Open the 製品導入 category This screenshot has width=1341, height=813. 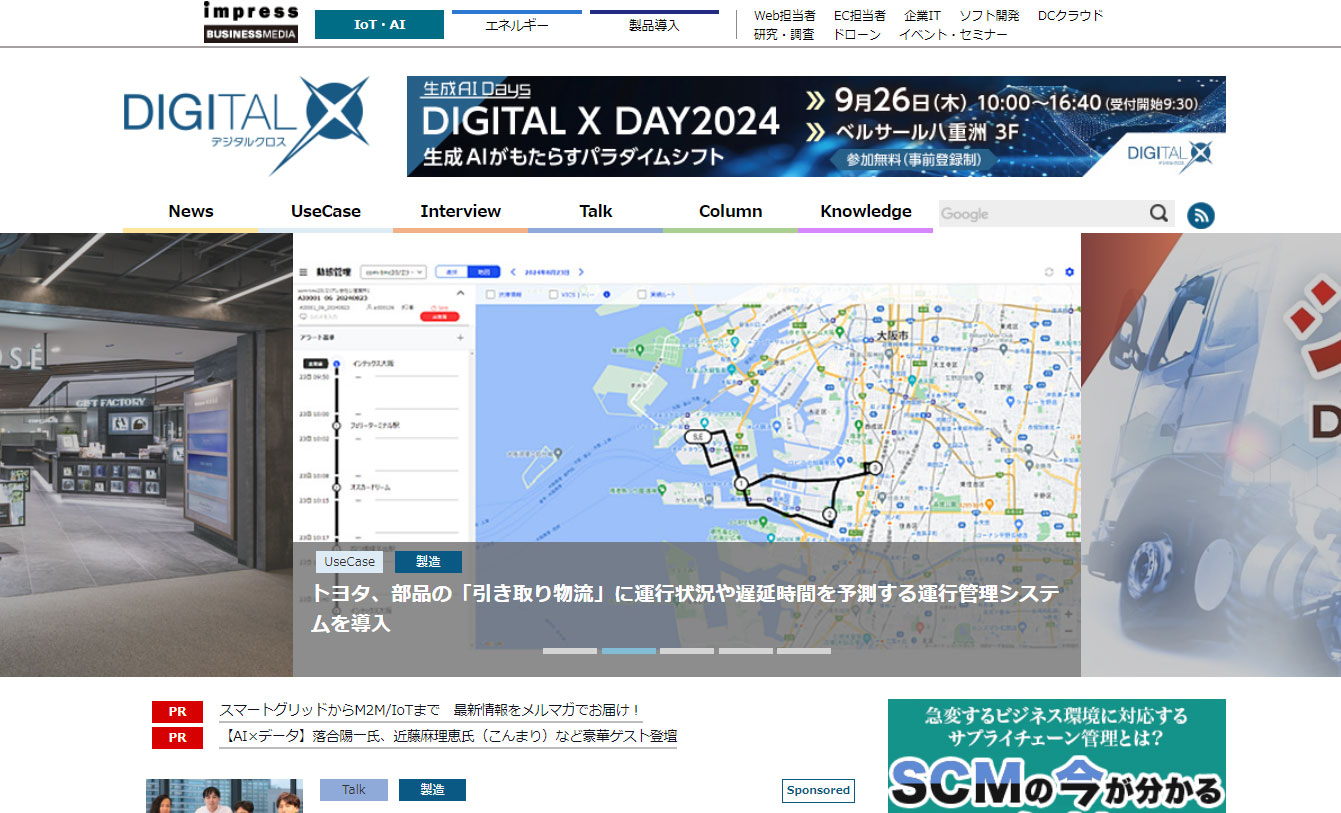tap(654, 26)
